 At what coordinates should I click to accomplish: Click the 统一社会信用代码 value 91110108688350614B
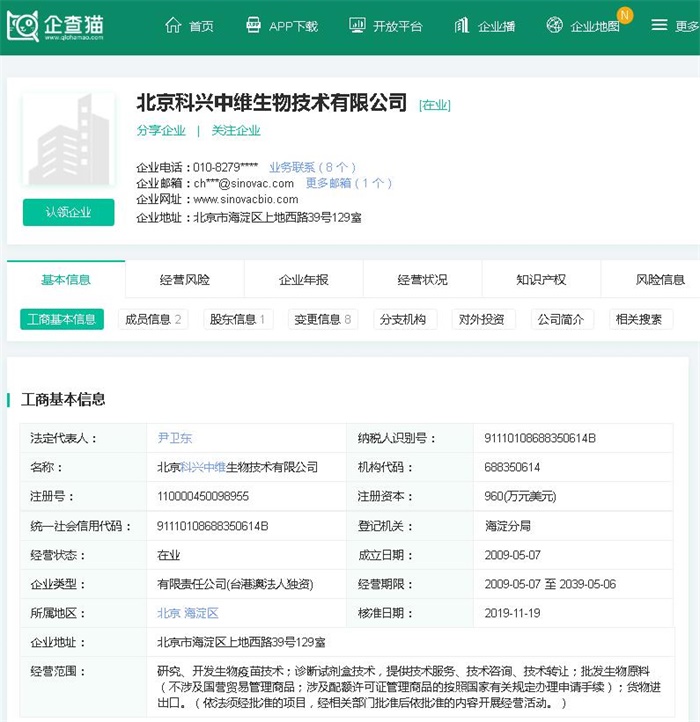(x=212, y=525)
